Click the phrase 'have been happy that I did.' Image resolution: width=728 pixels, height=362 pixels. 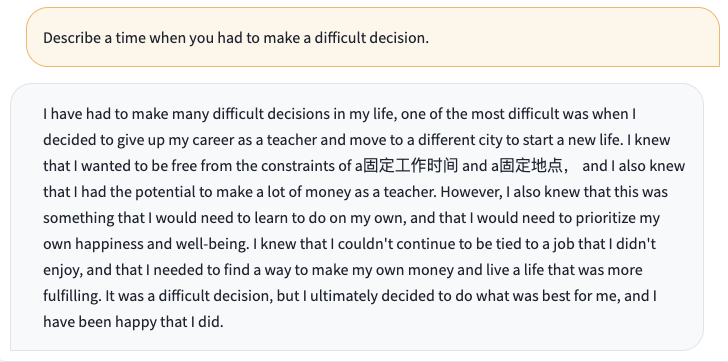pos(133,322)
